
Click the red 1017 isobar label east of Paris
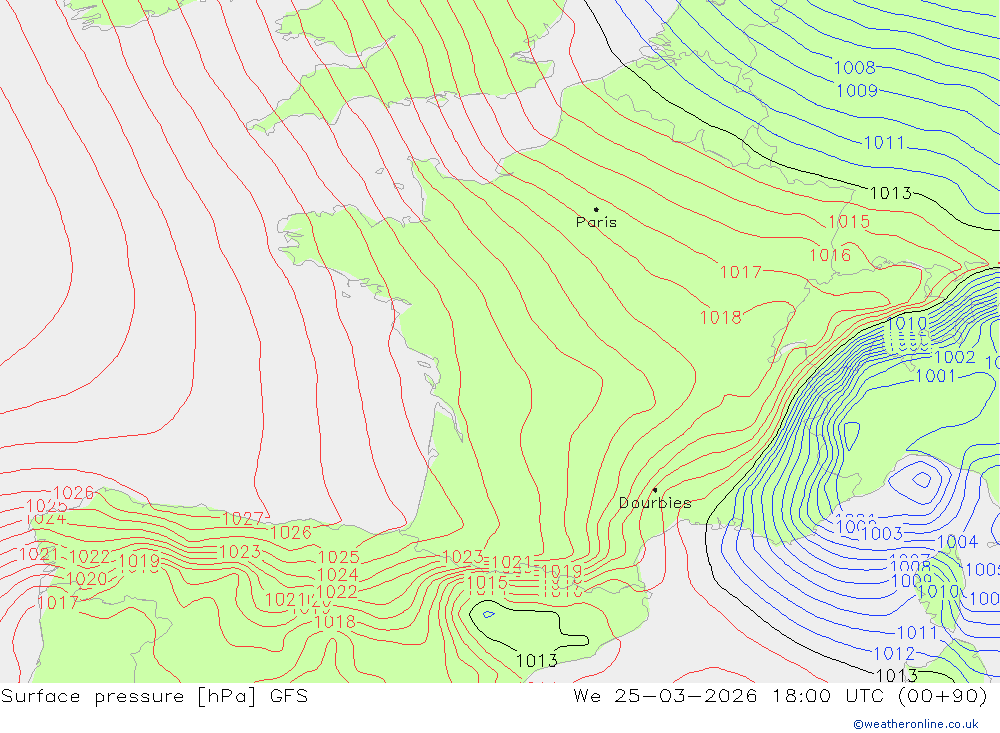pos(740,272)
